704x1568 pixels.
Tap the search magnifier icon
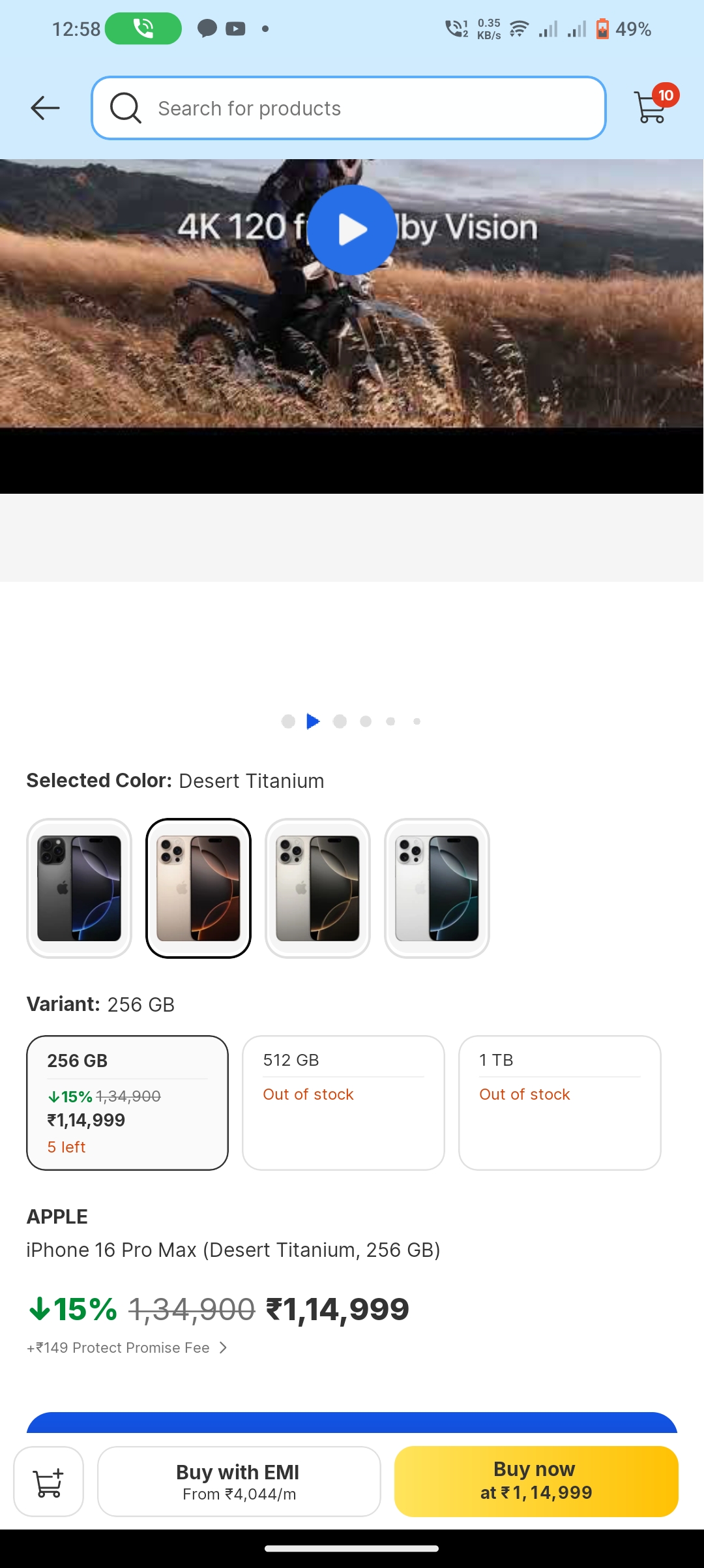click(x=126, y=108)
